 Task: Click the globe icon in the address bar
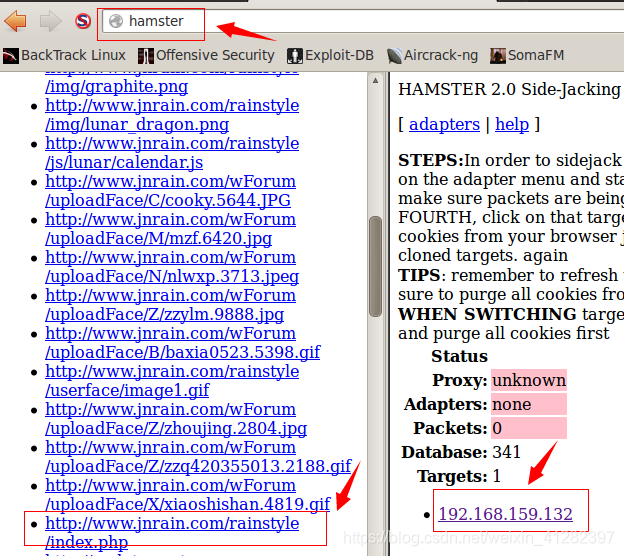(x=116, y=21)
